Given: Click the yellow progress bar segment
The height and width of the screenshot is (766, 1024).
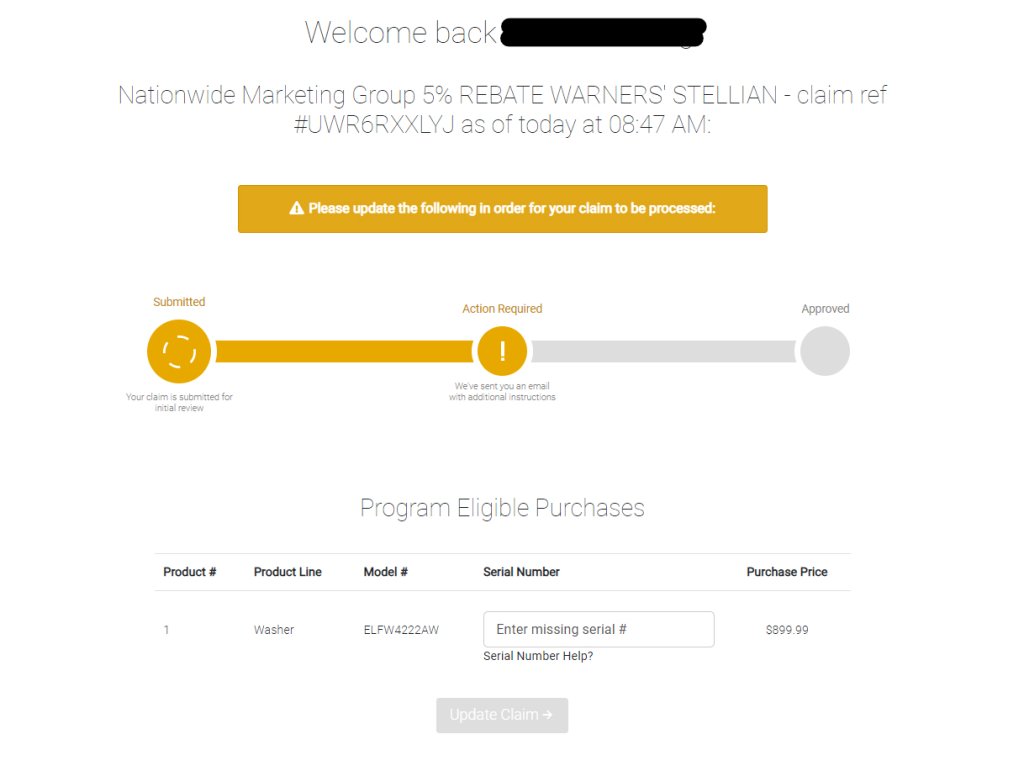Looking at the screenshot, I should [x=344, y=351].
